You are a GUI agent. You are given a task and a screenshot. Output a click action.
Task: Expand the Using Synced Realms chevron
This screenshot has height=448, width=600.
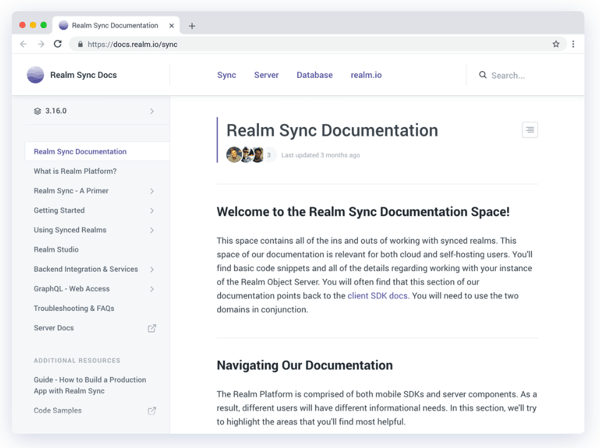(x=152, y=230)
